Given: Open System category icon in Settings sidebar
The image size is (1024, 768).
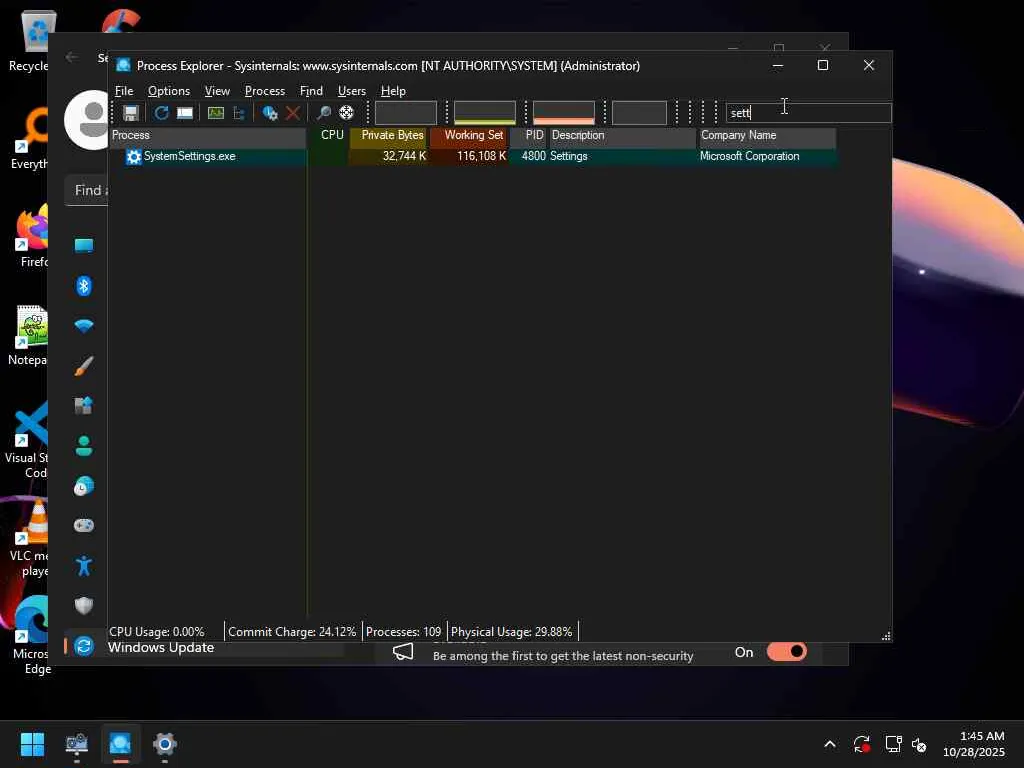Looking at the screenshot, I should [84, 246].
